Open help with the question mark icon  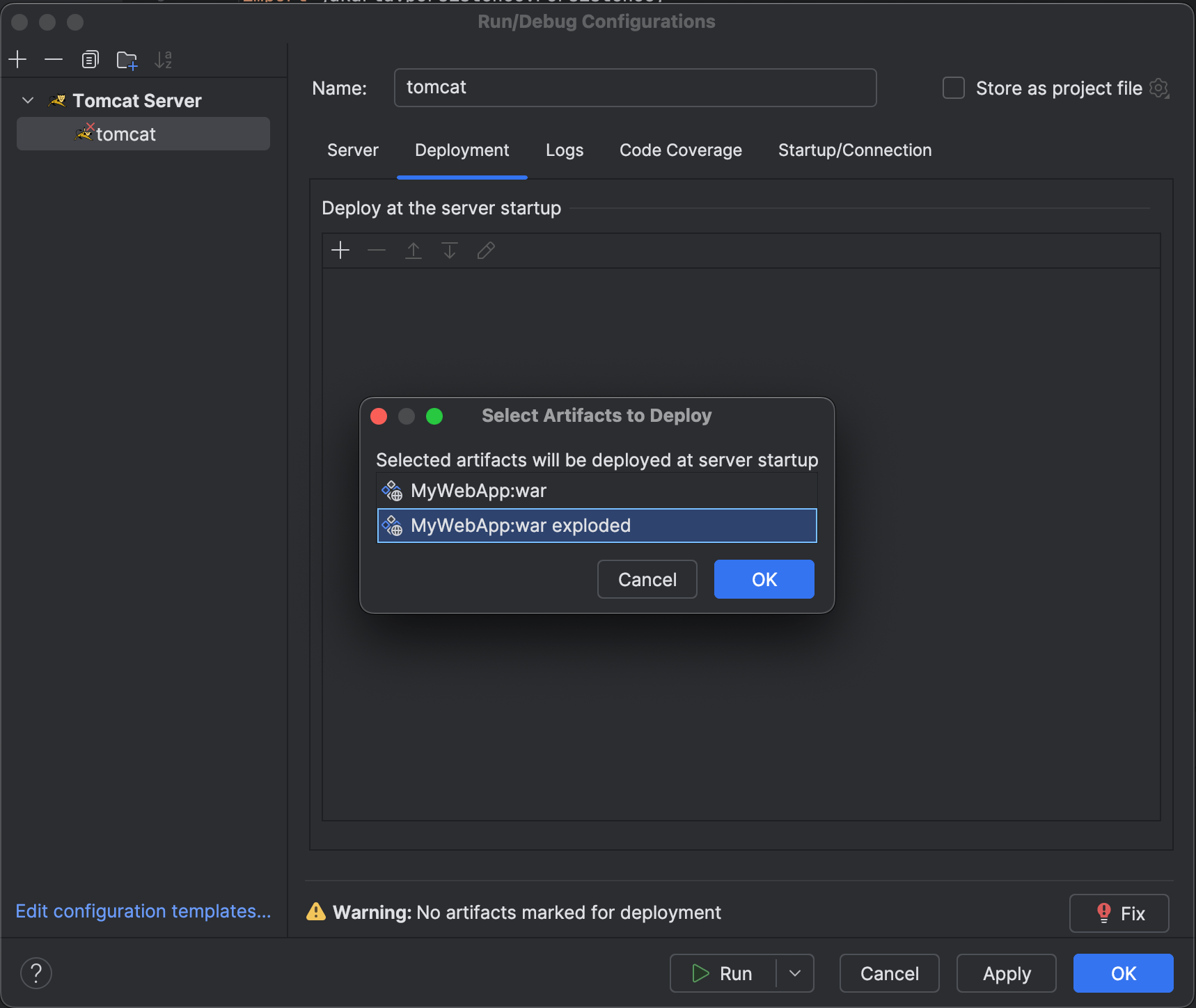36,972
